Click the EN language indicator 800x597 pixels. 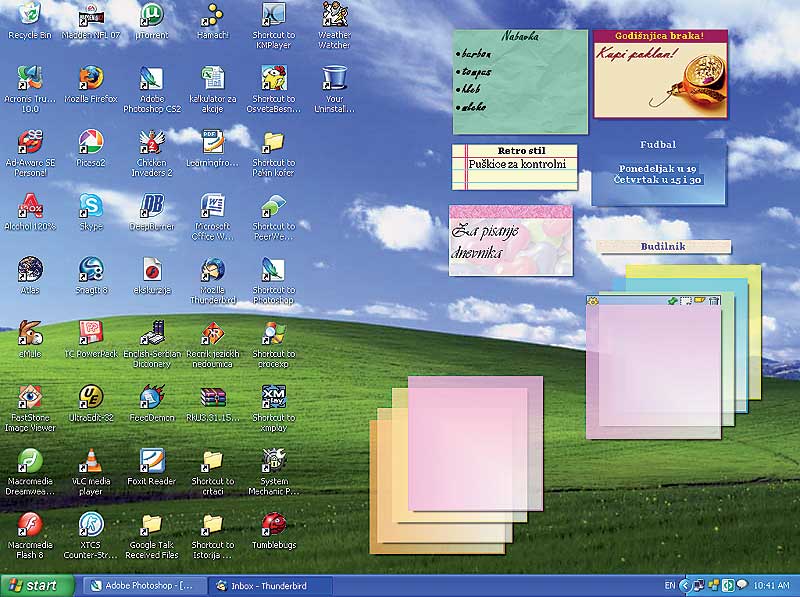coord(670,585)
